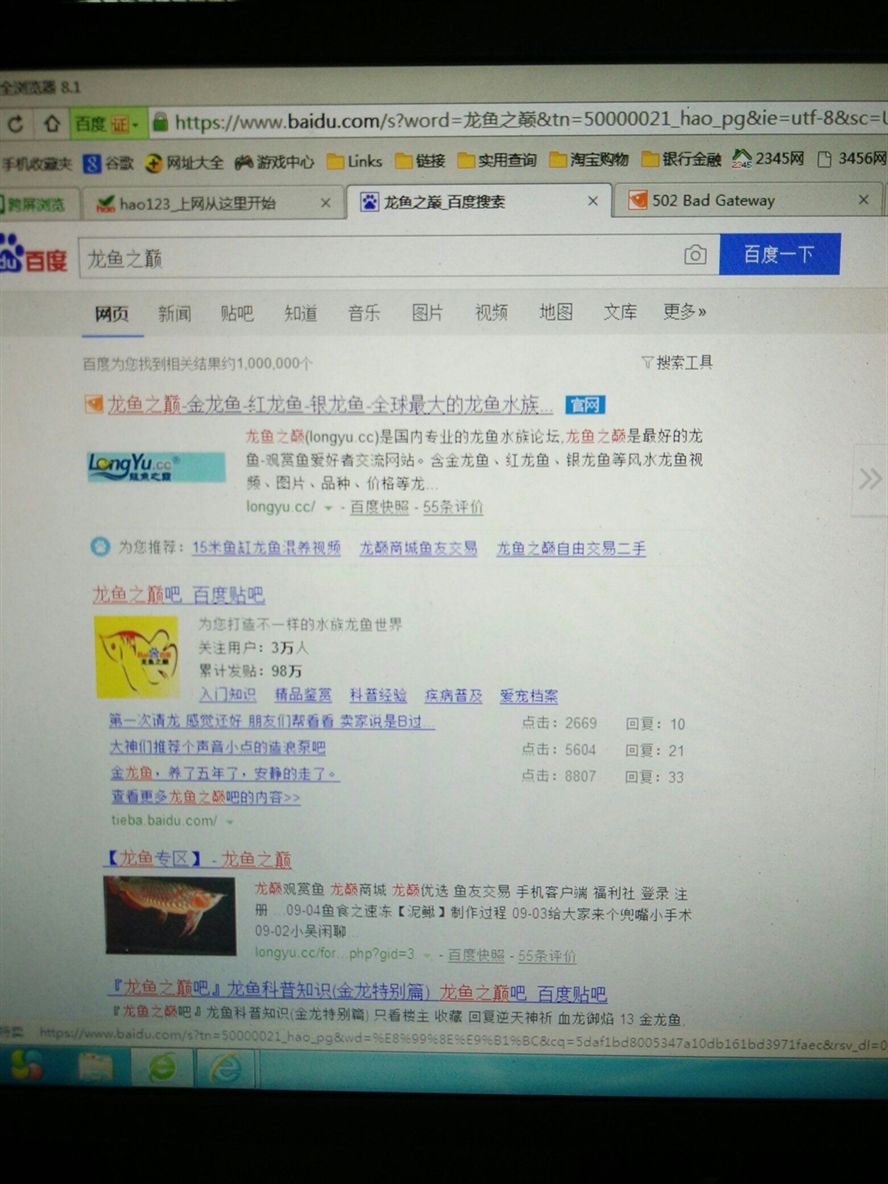
Task: Close the 龙鱼之巅_百度搜索 tab
Action: [x=593, y=201]
